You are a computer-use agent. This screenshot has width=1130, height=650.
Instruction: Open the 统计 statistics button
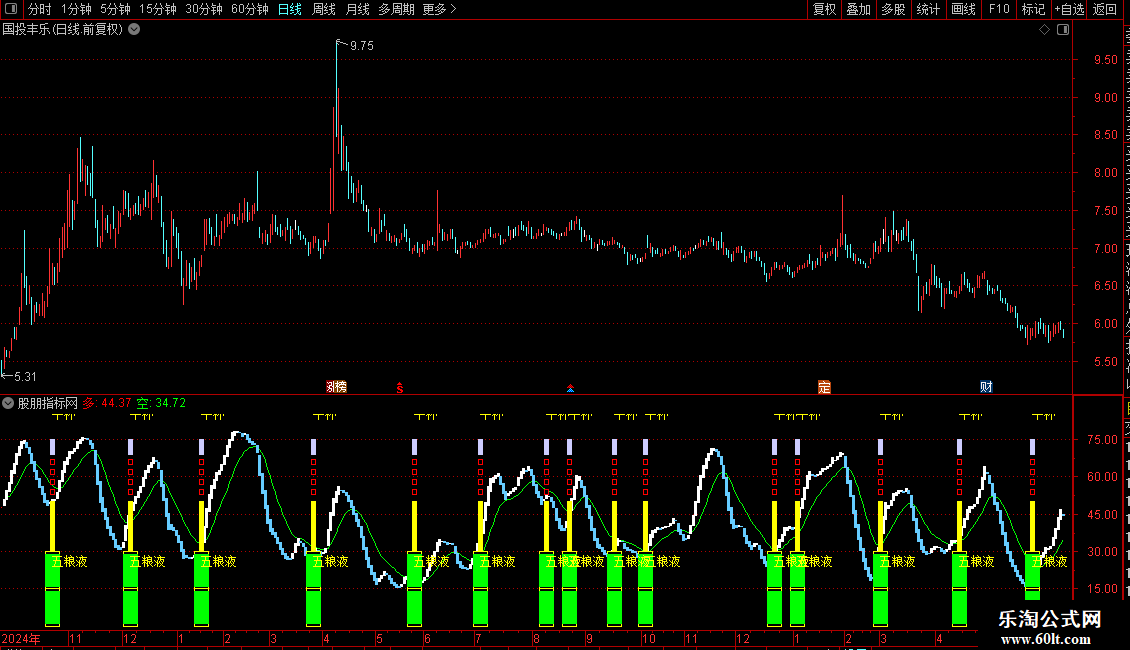928,9
